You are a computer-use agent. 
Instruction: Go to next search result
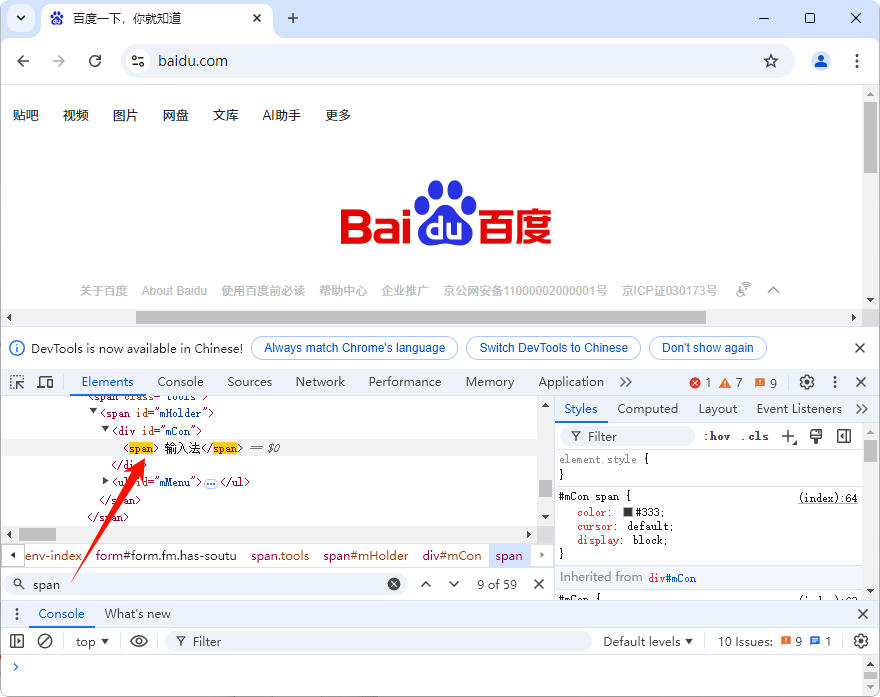454,584
